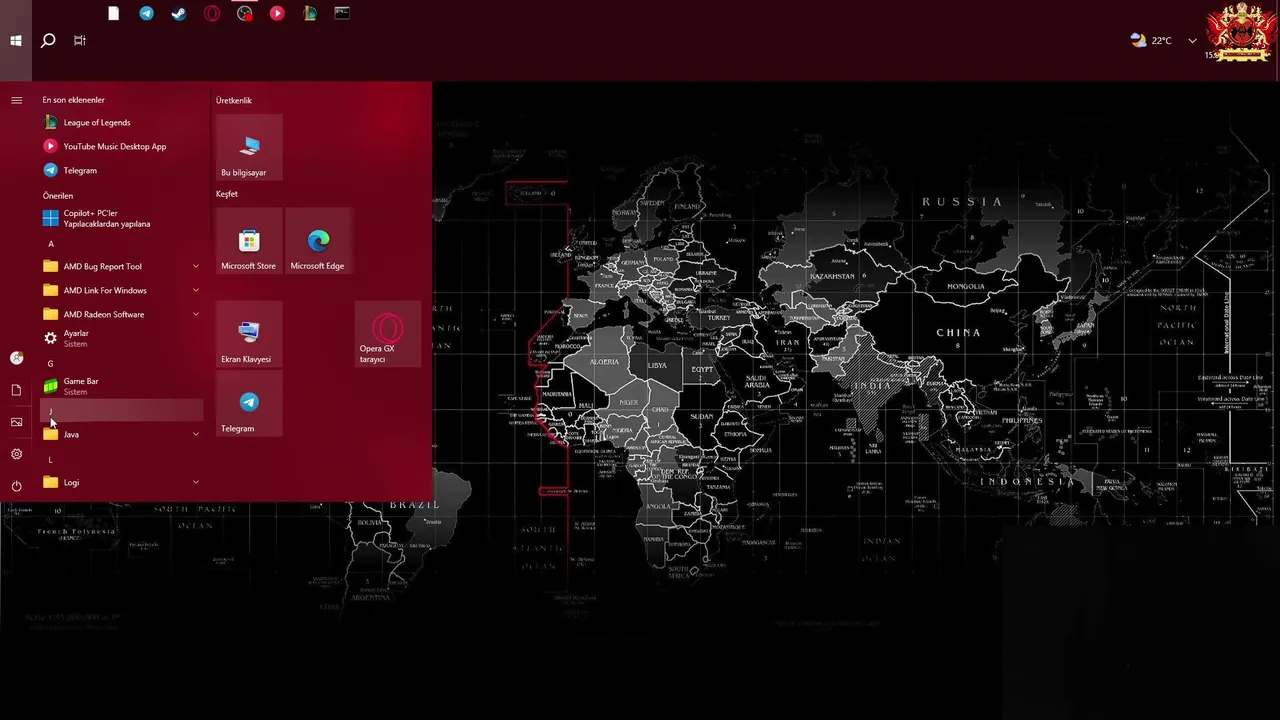Open Documents from the Start sidebar
The image size is (1280, 720).
[x=16, y=390]
